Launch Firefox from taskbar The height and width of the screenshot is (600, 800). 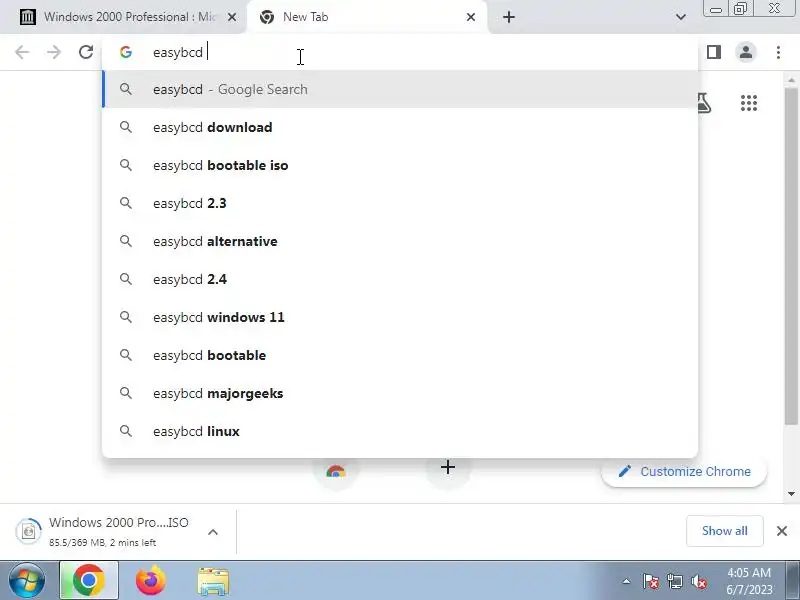pos(151,580)
